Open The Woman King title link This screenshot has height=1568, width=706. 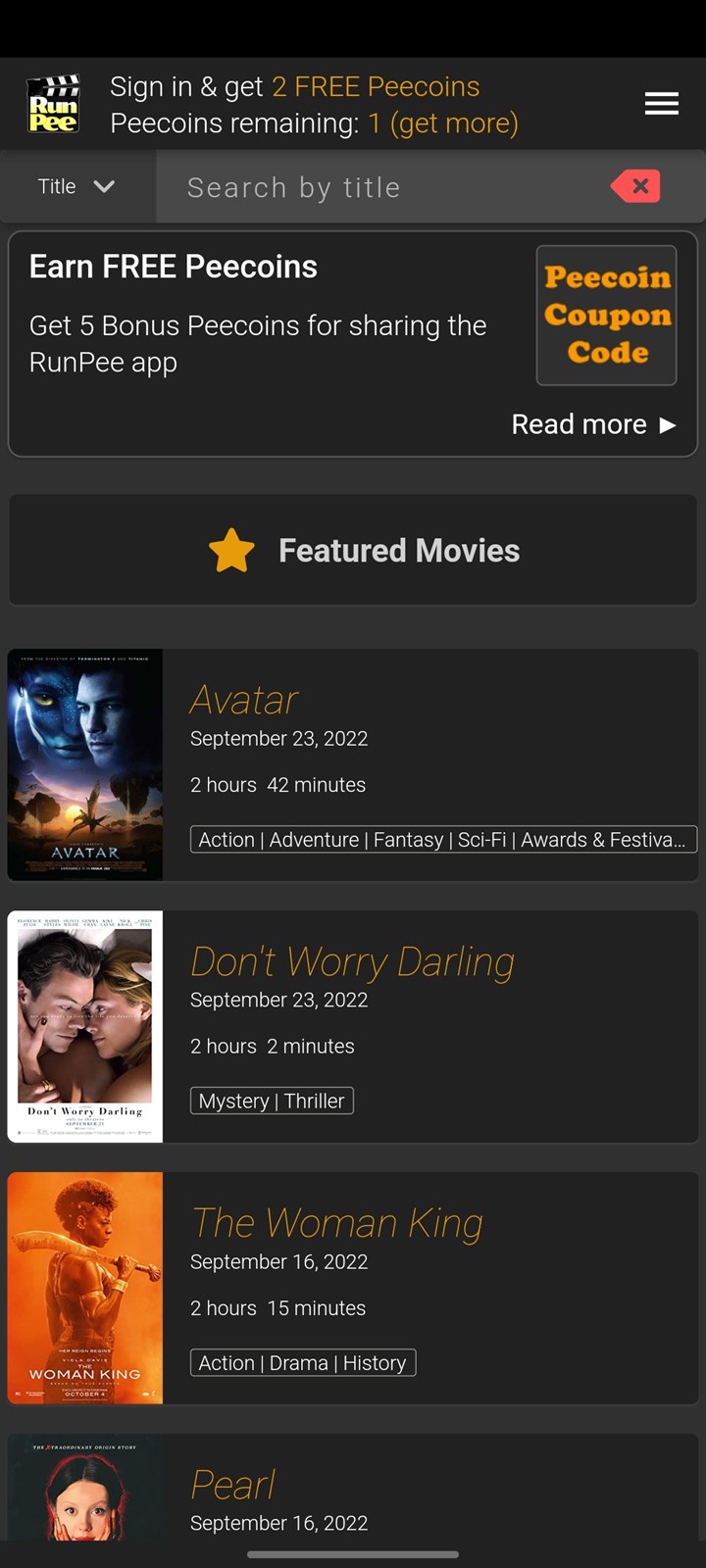pyautogui.click(x=337, y=1223)
